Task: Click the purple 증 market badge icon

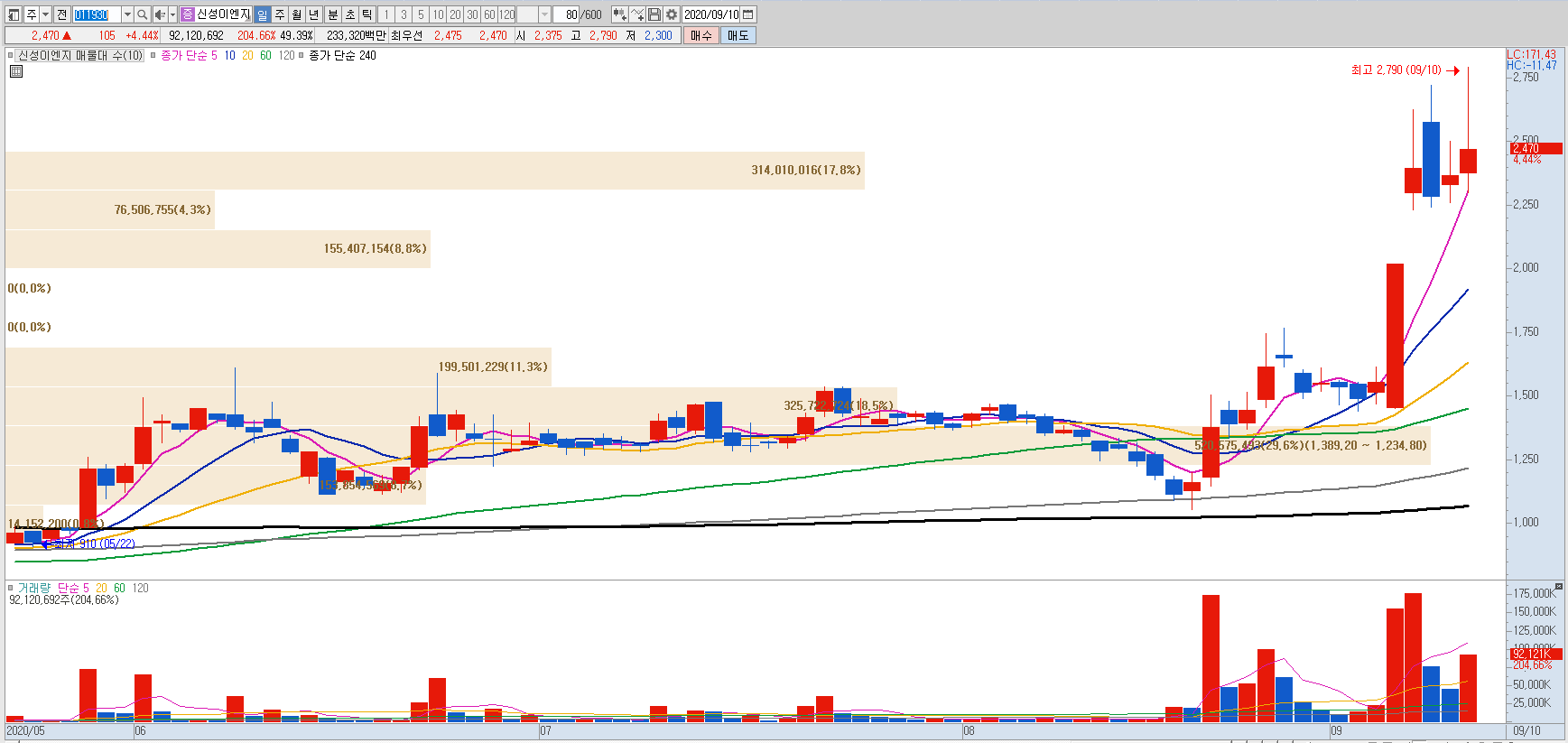Action: click(x=187, y=14)
